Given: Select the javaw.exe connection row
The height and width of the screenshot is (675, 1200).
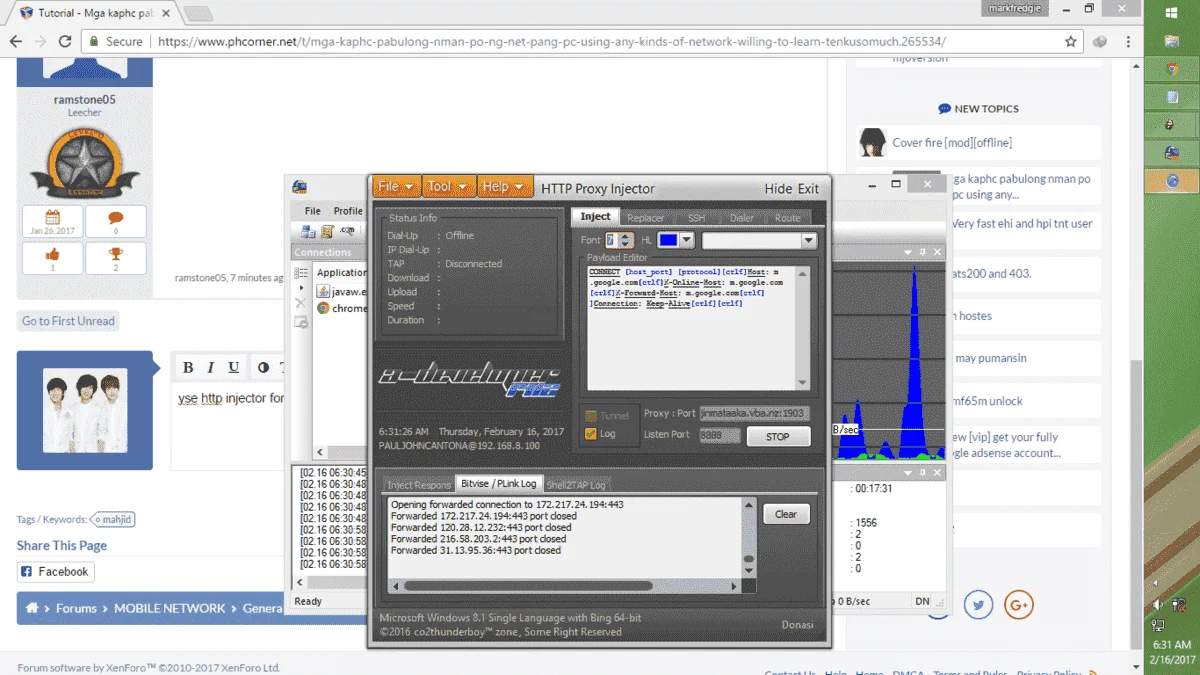Looking at the screenshot, I should click(341, 291).
